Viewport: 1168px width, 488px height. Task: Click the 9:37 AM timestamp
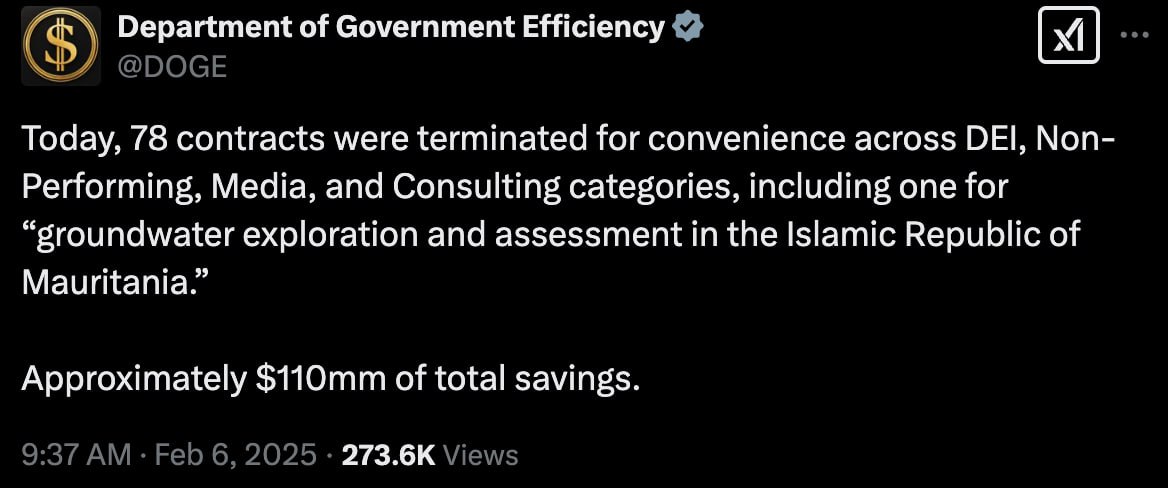click(76, 455)
